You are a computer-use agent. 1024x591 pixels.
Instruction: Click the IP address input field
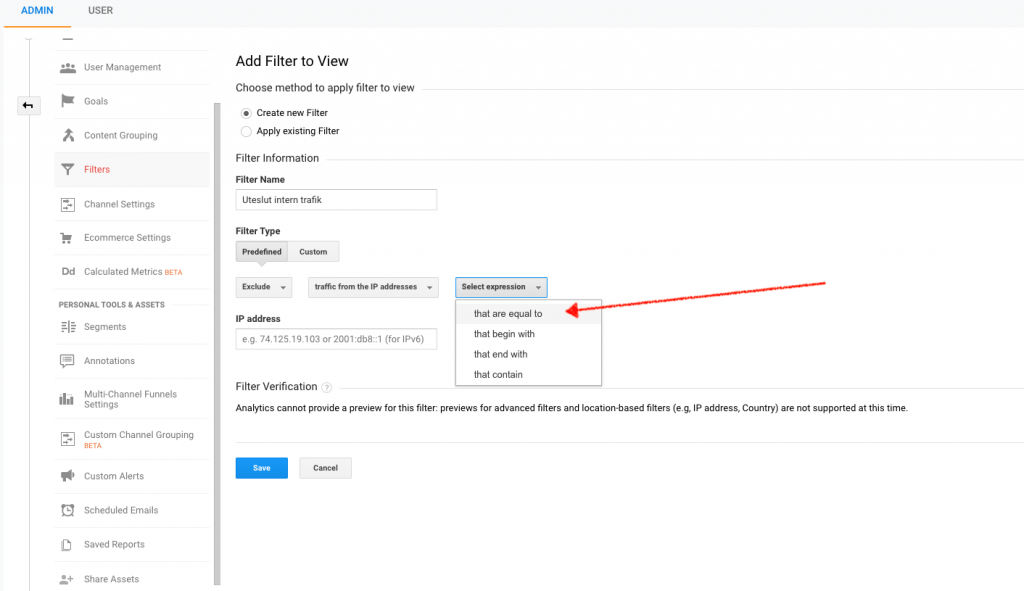pos(336,339)
